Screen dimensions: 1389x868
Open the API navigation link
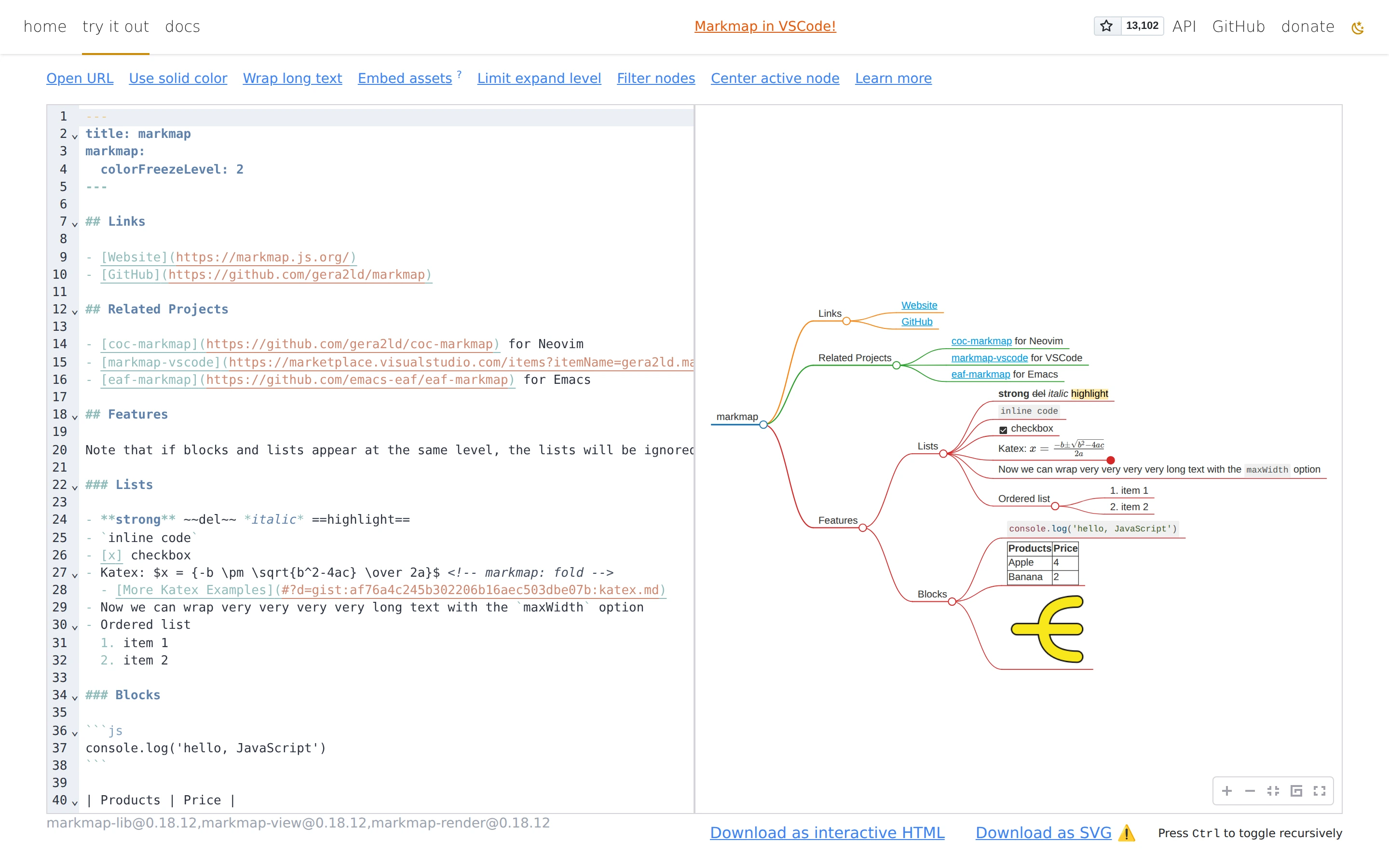(1184, 27)
